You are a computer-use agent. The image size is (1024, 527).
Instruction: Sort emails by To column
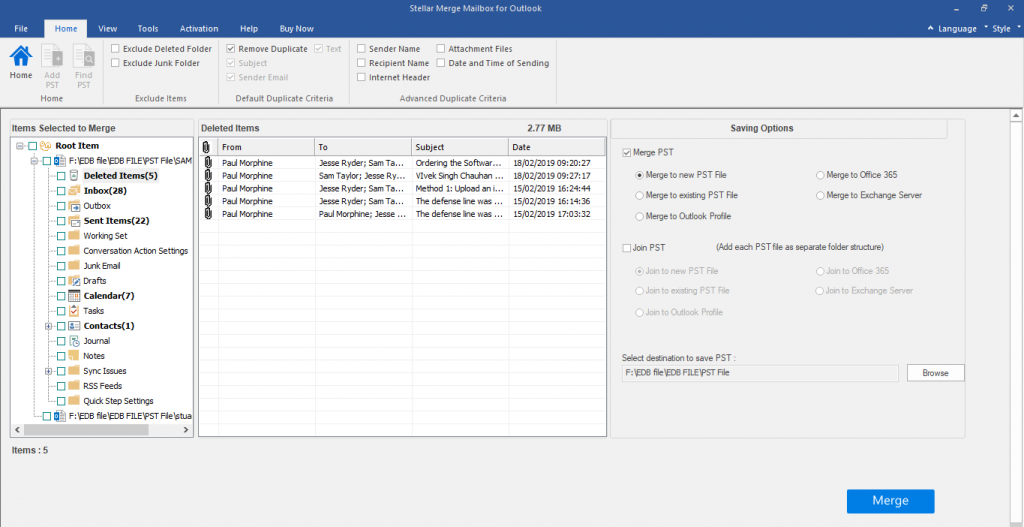tap(363, 147)
